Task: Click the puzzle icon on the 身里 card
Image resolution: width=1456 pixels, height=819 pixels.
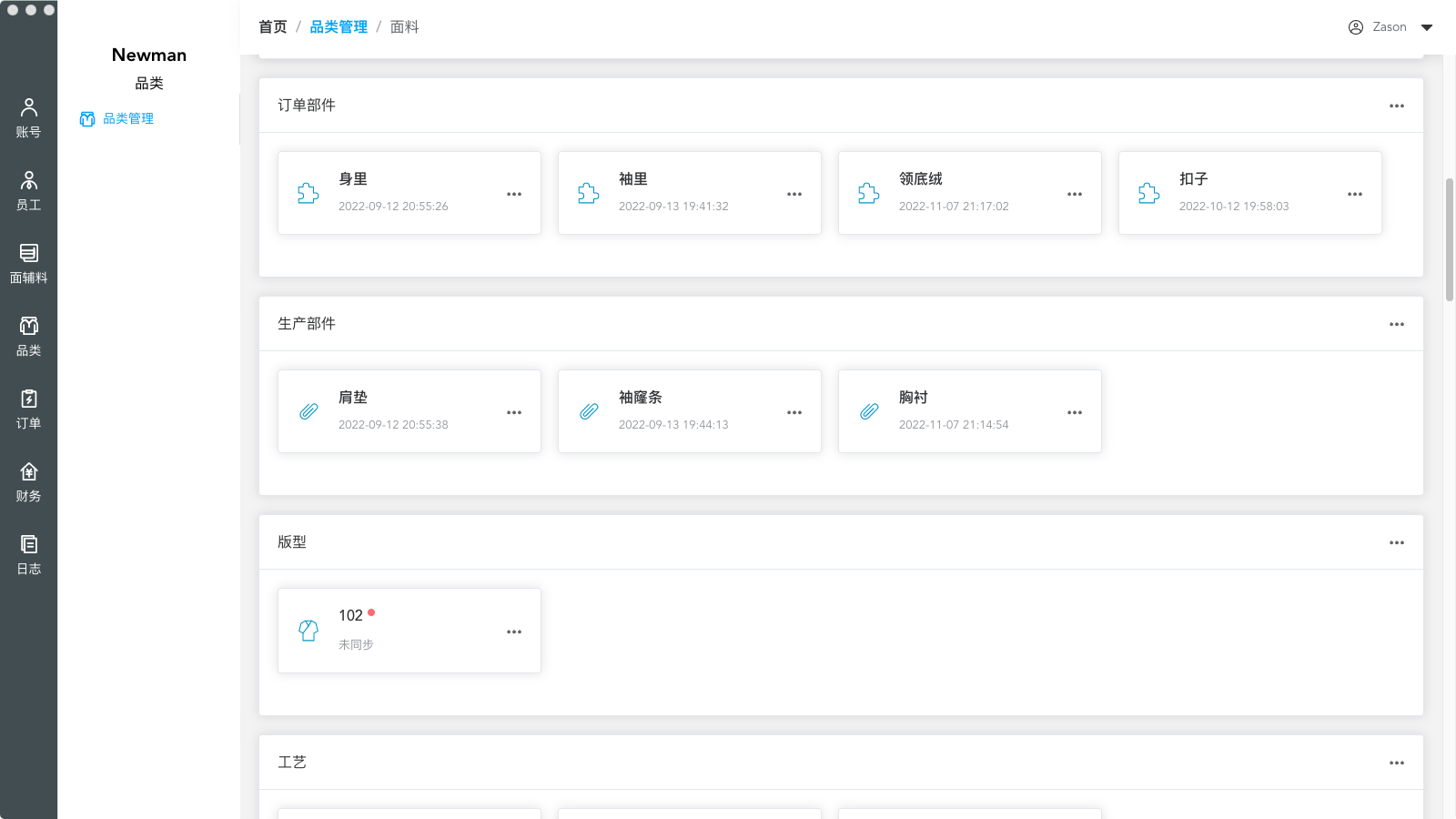Action: pos(308,193)
